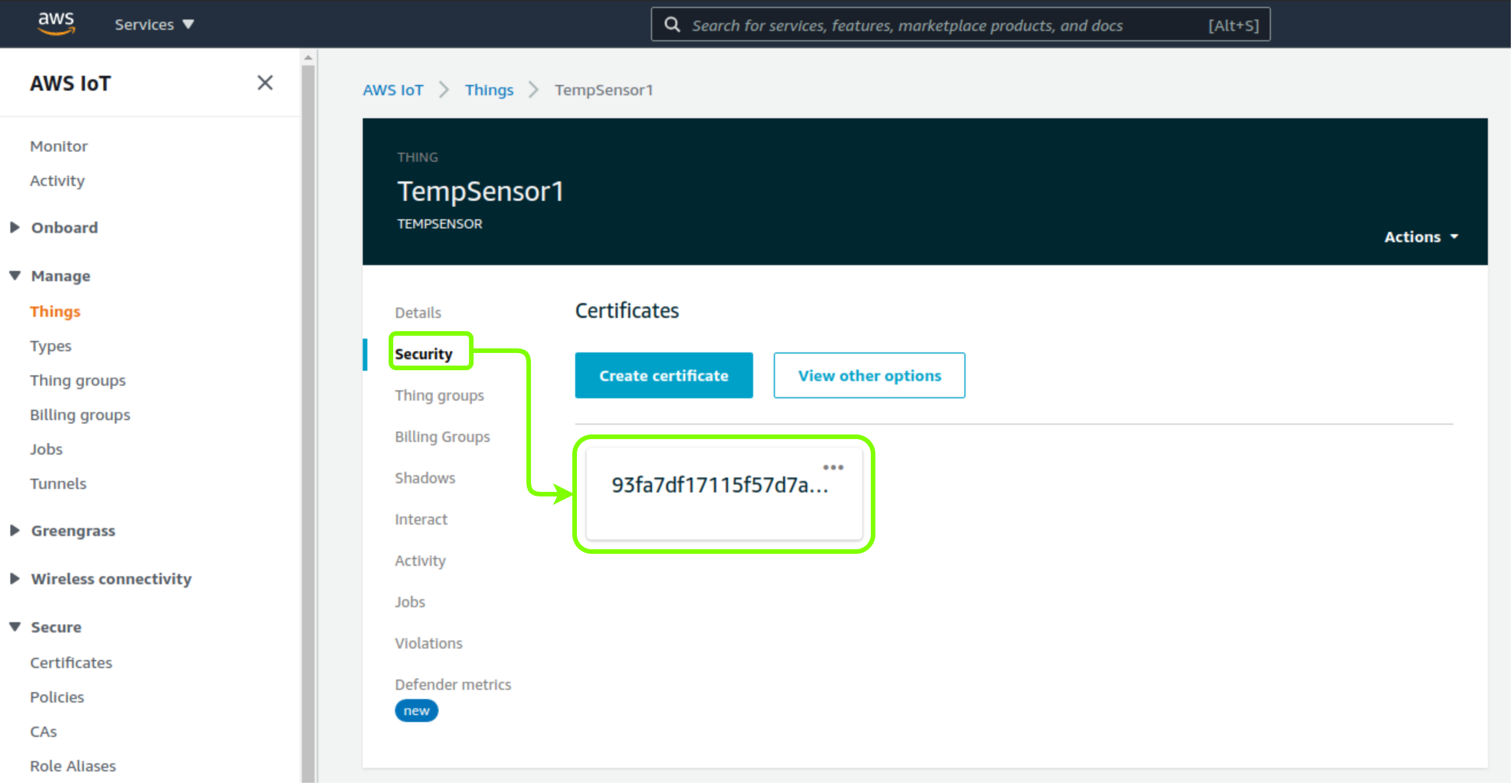Open the Services dropdown
This screenshot has height=784, width=1512.
(x=154, y=25)
